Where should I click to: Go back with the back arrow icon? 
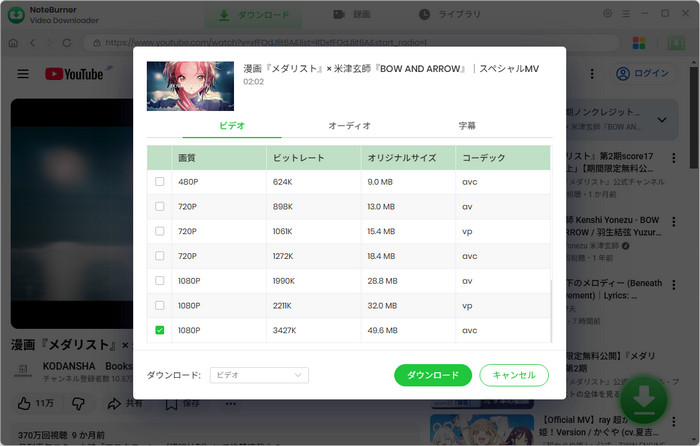coord(33,43)
